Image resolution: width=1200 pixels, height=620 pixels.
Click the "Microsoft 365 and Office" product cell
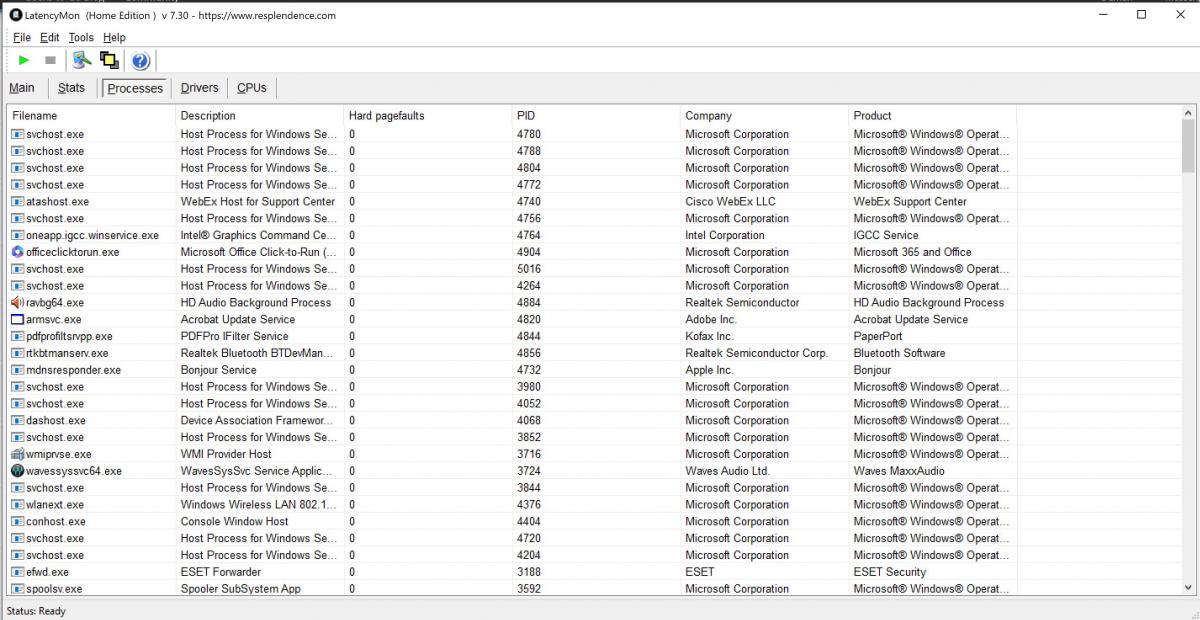912,252
